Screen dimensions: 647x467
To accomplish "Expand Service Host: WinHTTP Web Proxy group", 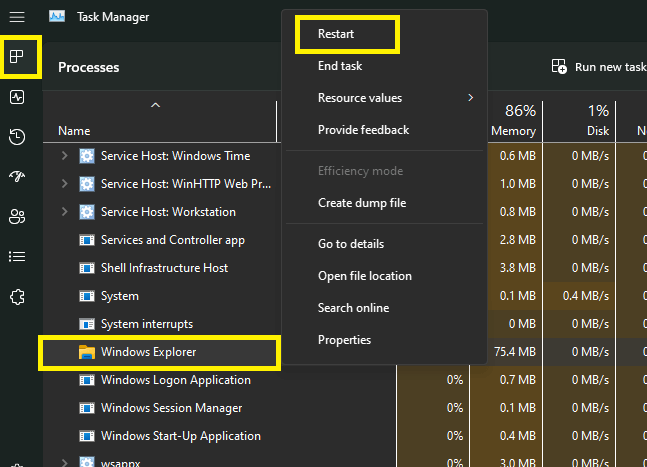I will click(65, 184).
